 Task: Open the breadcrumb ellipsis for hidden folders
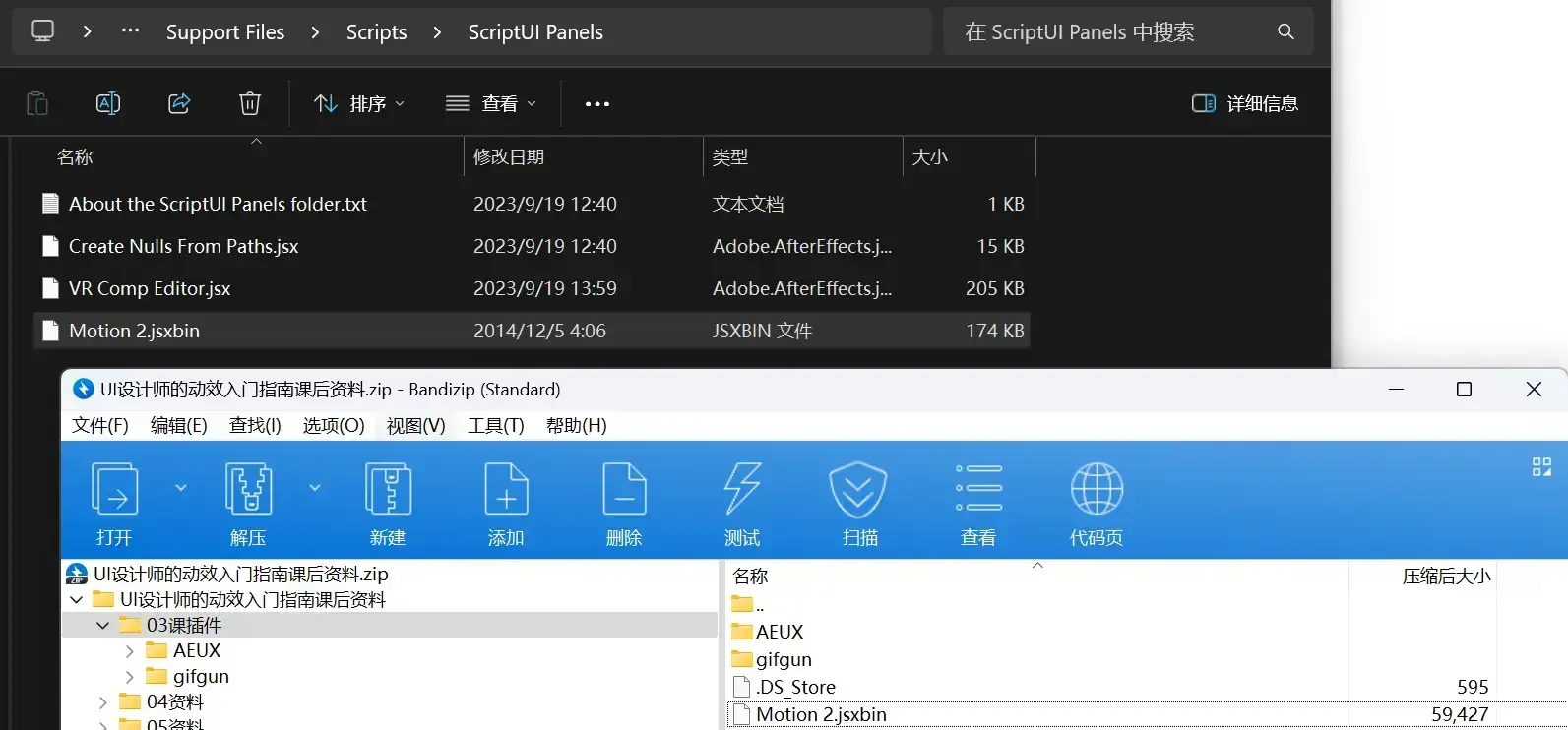pos(130,31)
